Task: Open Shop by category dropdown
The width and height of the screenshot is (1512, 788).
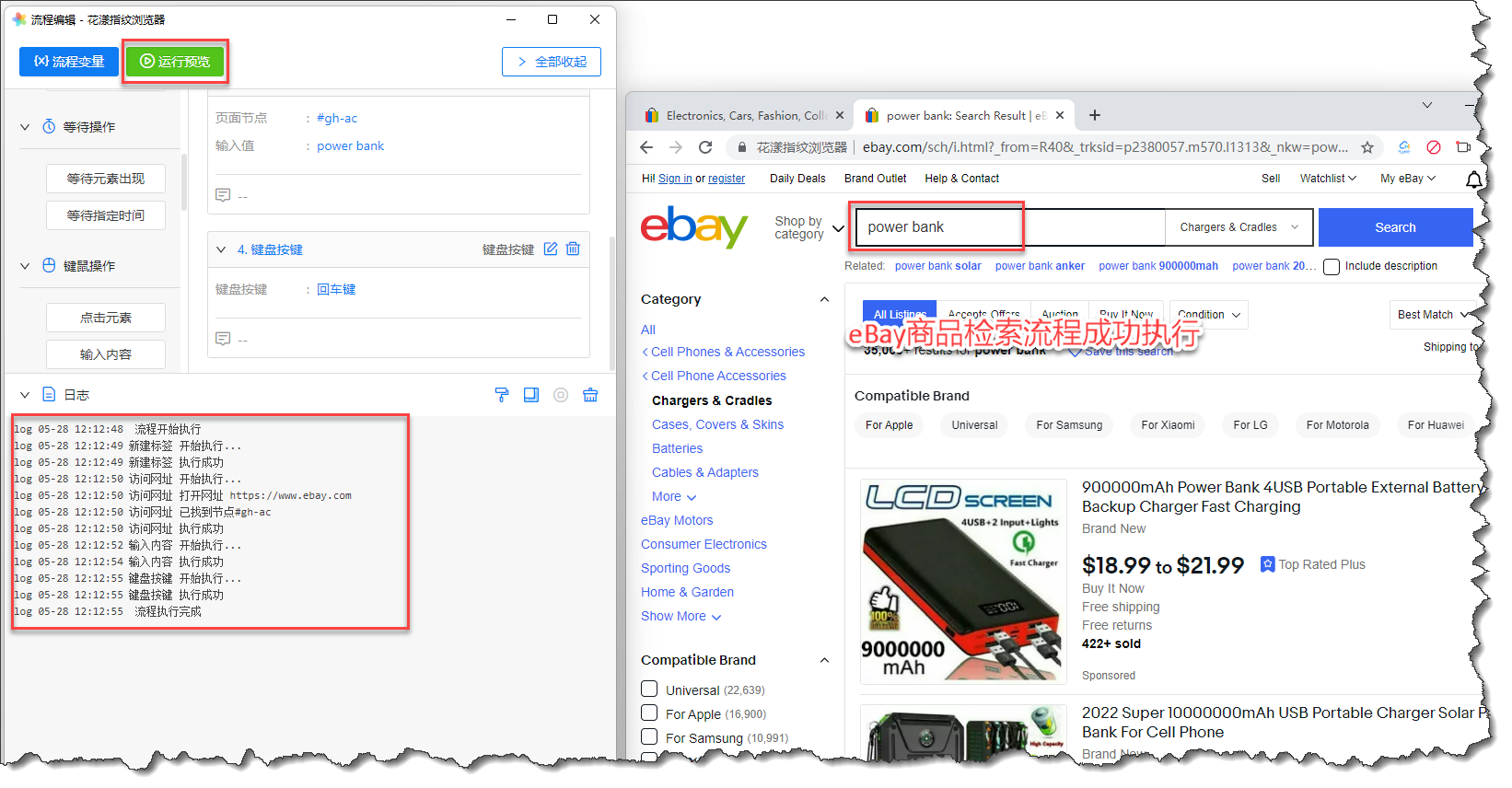Action: tap(809, 227)
